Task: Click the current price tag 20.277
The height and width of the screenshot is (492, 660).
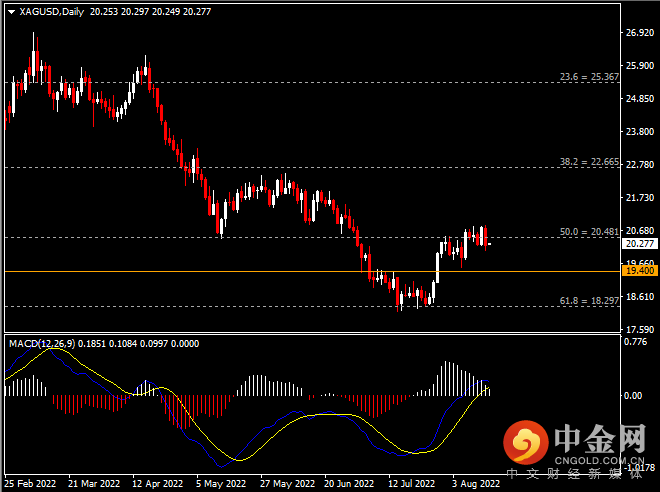Action: 639,244
